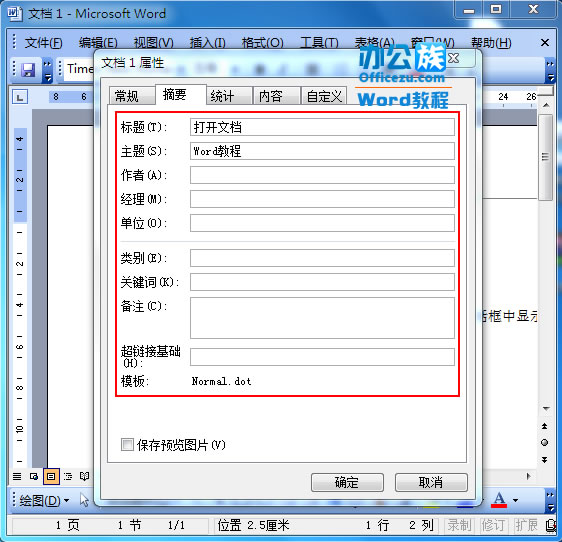Click the 1 页 status bar entry
This screenshot has width=562, height=542.
pyautogui.click(x=67, y=526)
